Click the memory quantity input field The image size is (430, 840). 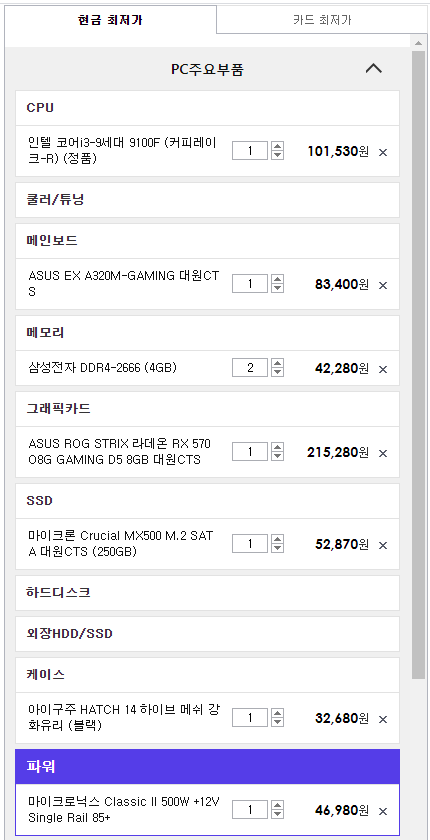[250, 368]
